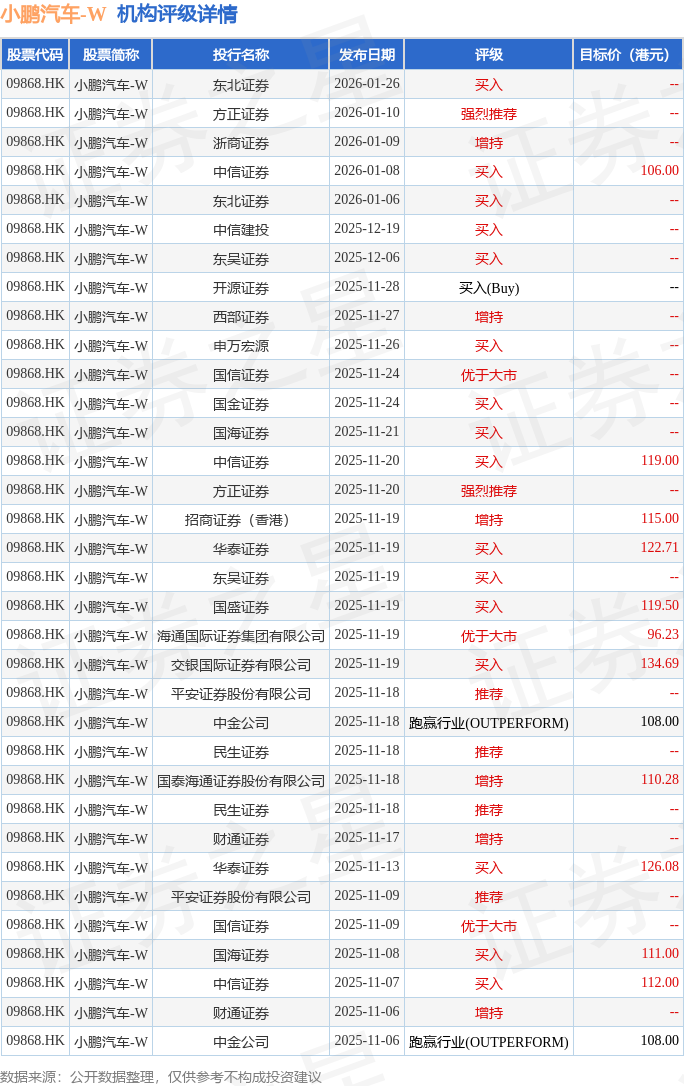Click target price 119.00
This screenshot has width=684, height=1086.
click(x=660, y=461)
